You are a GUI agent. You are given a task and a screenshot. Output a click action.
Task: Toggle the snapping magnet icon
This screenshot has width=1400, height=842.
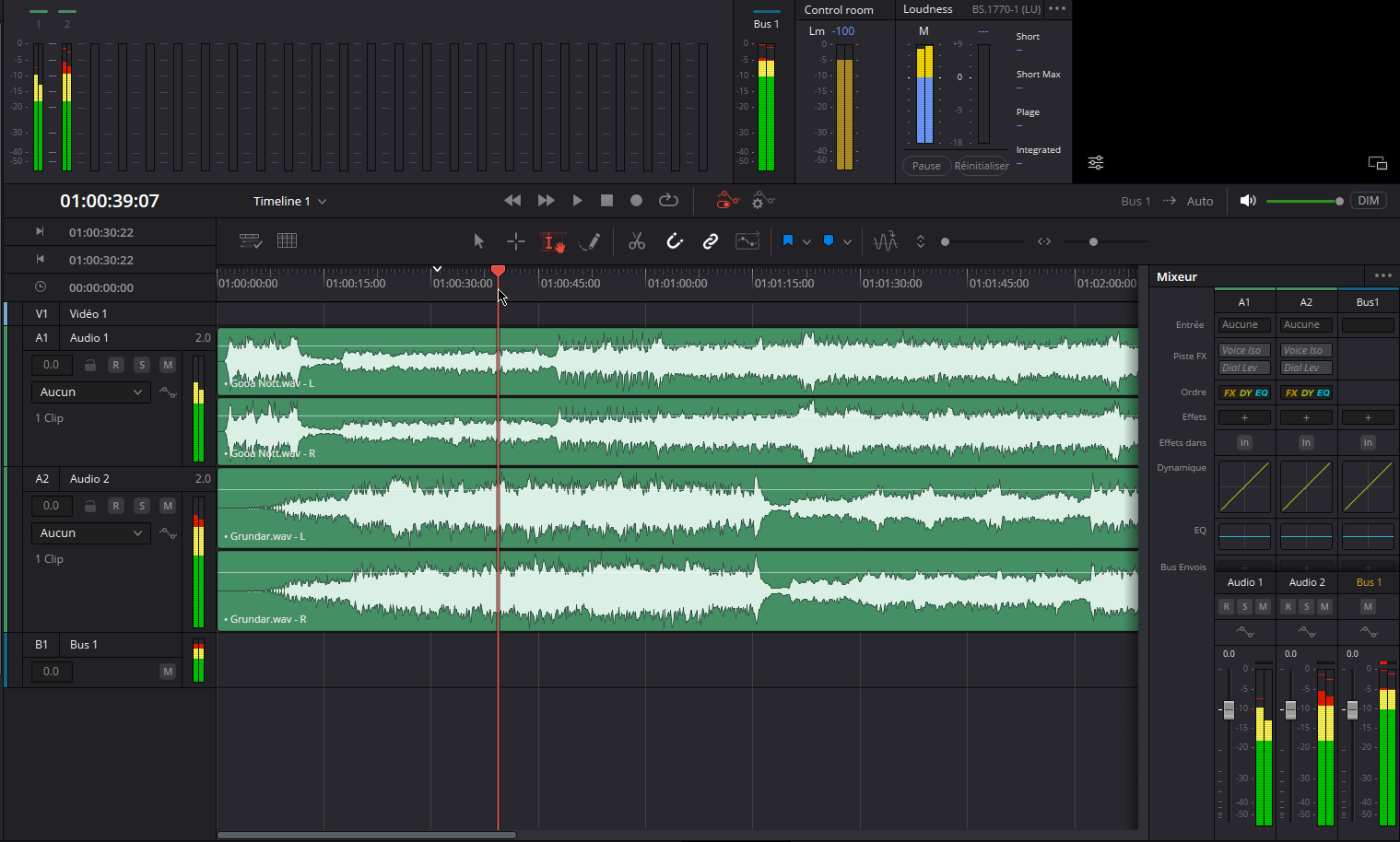675,241
